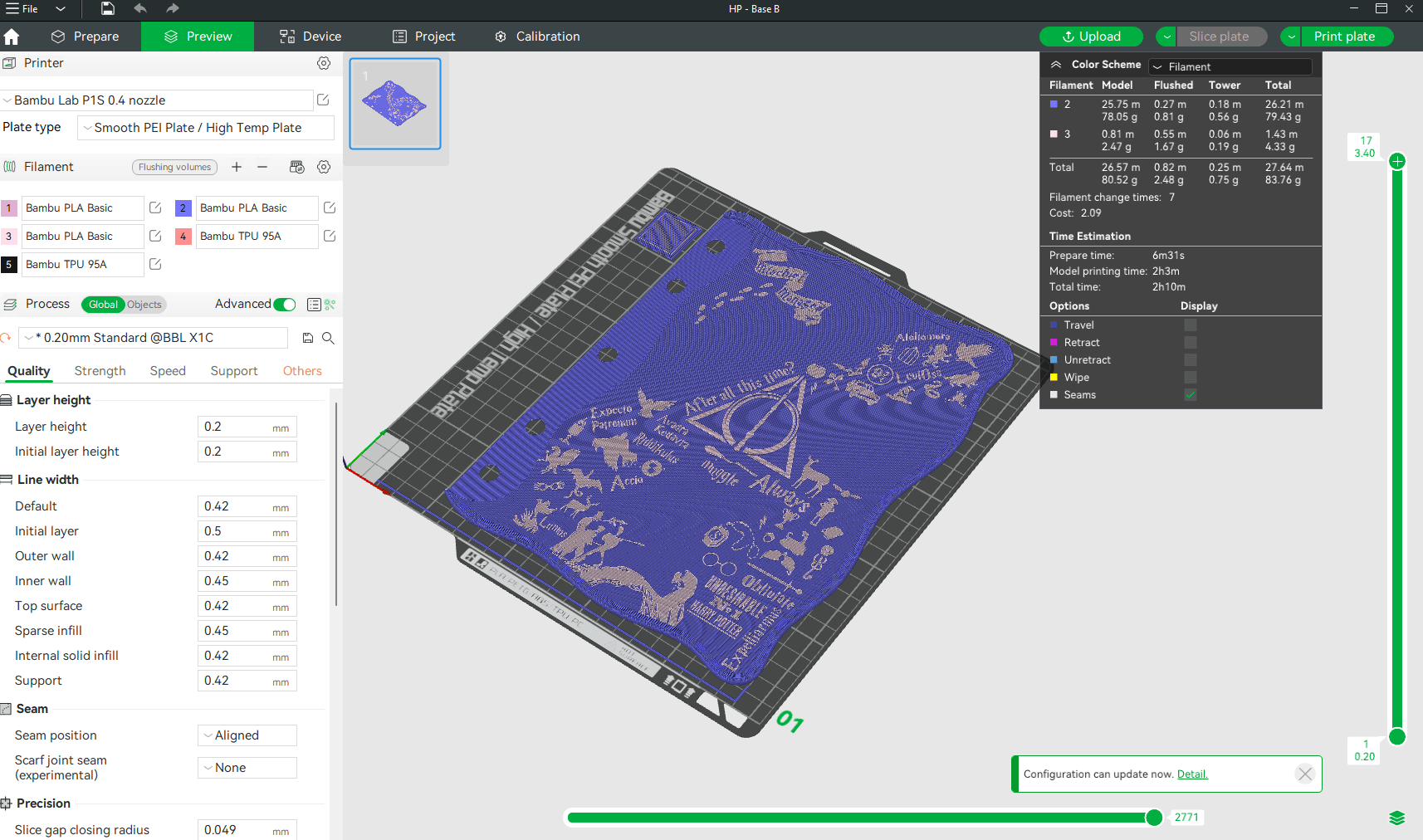Click the Undo arrow icon
The width and height of the screenshot is (1423, 840).
(x=140, y=8)
